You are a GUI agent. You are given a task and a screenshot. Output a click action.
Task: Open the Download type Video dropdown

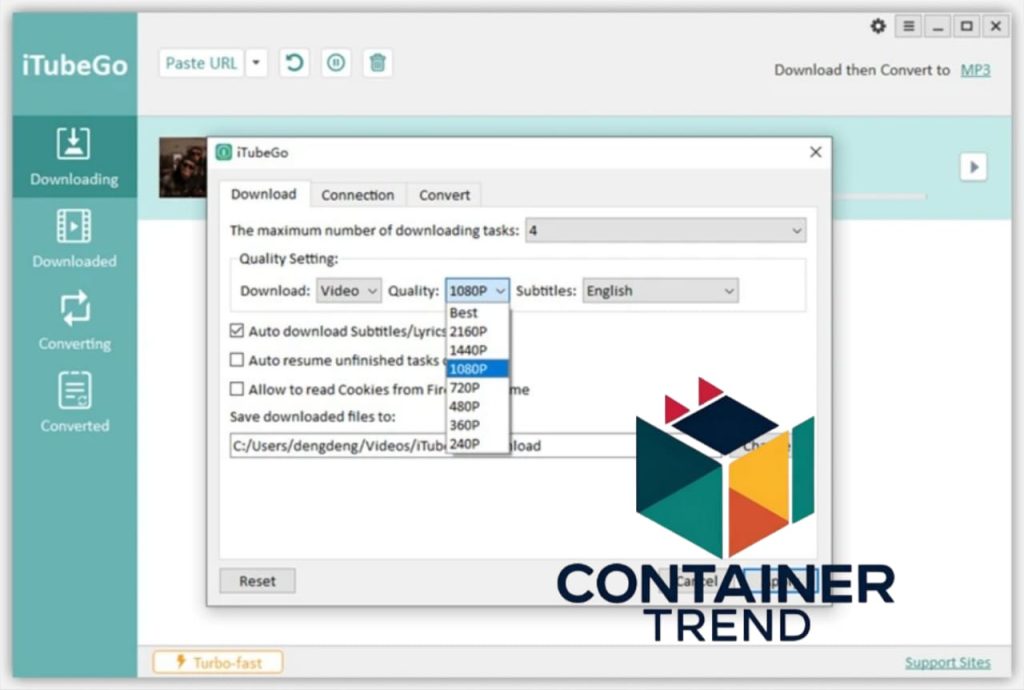tap(349, 290)
